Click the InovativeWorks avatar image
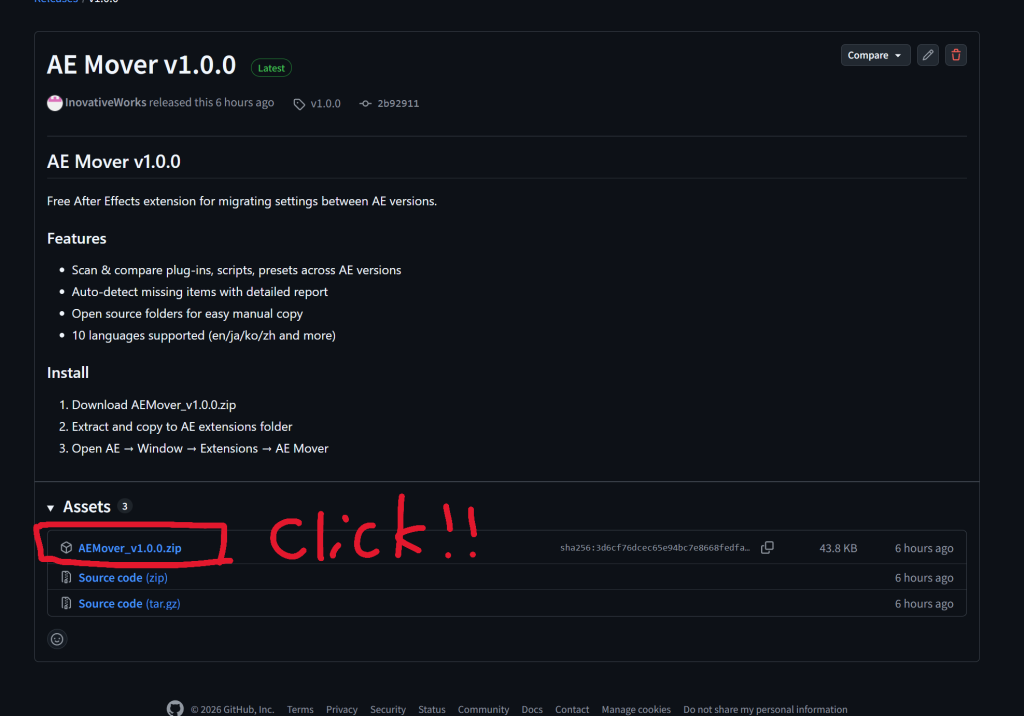The width and height of the screenshot is (1024, 716). [55, 103]
